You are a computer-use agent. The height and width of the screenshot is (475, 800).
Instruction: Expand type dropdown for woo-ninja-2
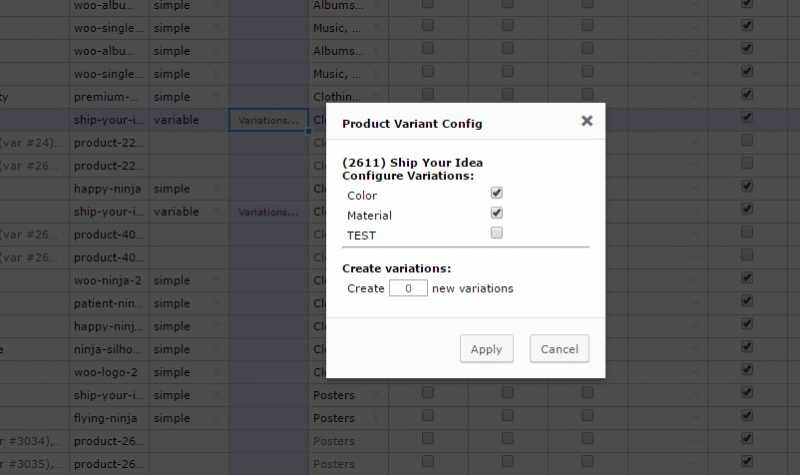click(x=217, y=281)
